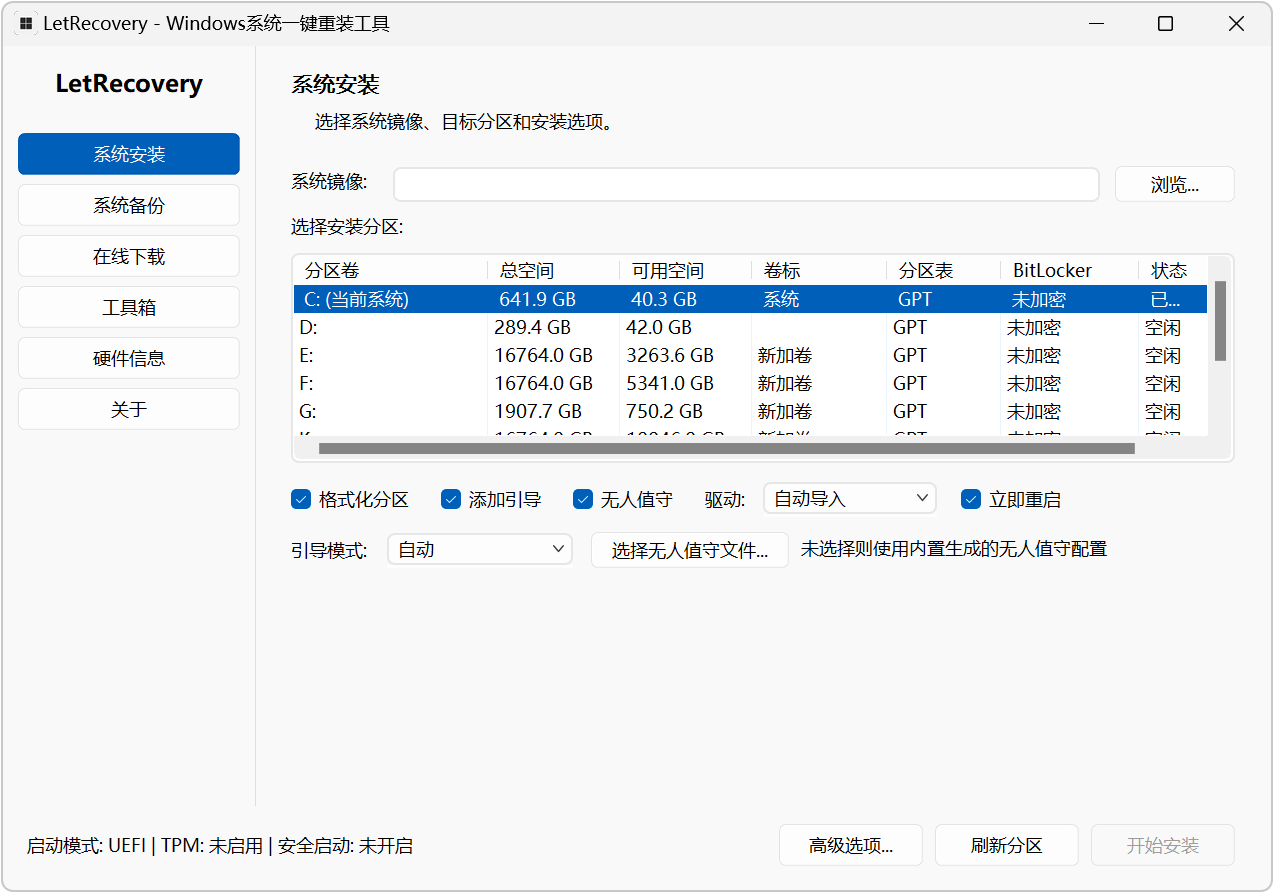1275x893 pixels.
Task: Click the partition table horizontal scrollbar
Action: coord(727,449)
